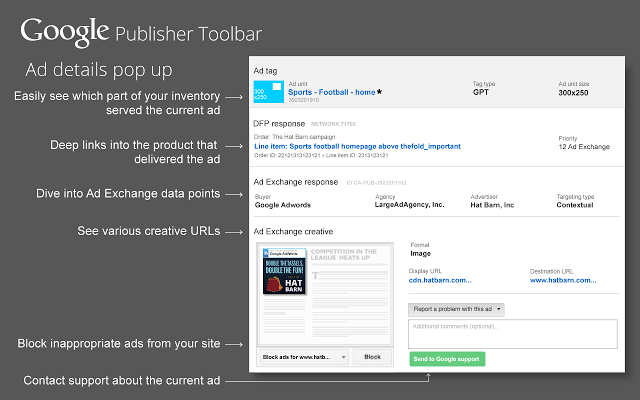The width and height of the screenshot is (640, 400).
Task: Open the Line item Sports football homepage link
Action: point(357,146)
